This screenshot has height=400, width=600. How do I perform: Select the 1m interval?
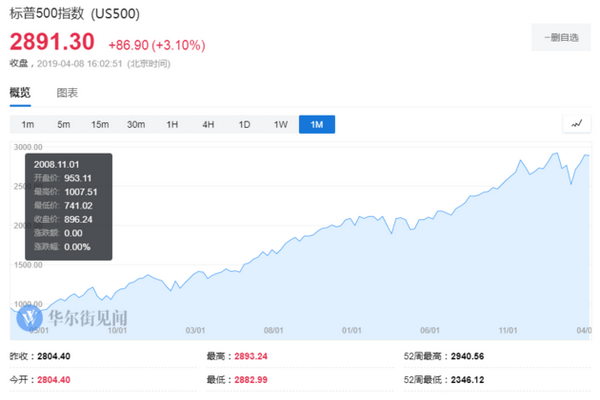[x=28, y=125]
